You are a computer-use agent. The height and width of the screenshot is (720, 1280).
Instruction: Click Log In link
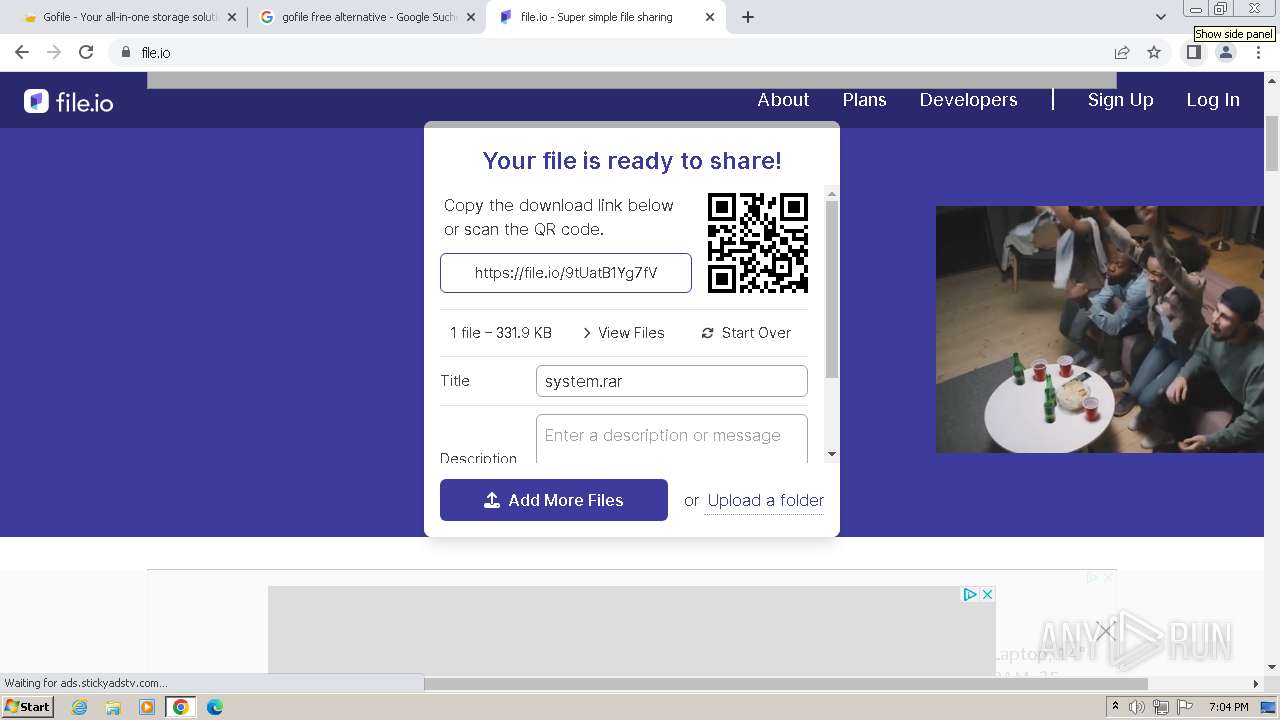pos(1213,100)
